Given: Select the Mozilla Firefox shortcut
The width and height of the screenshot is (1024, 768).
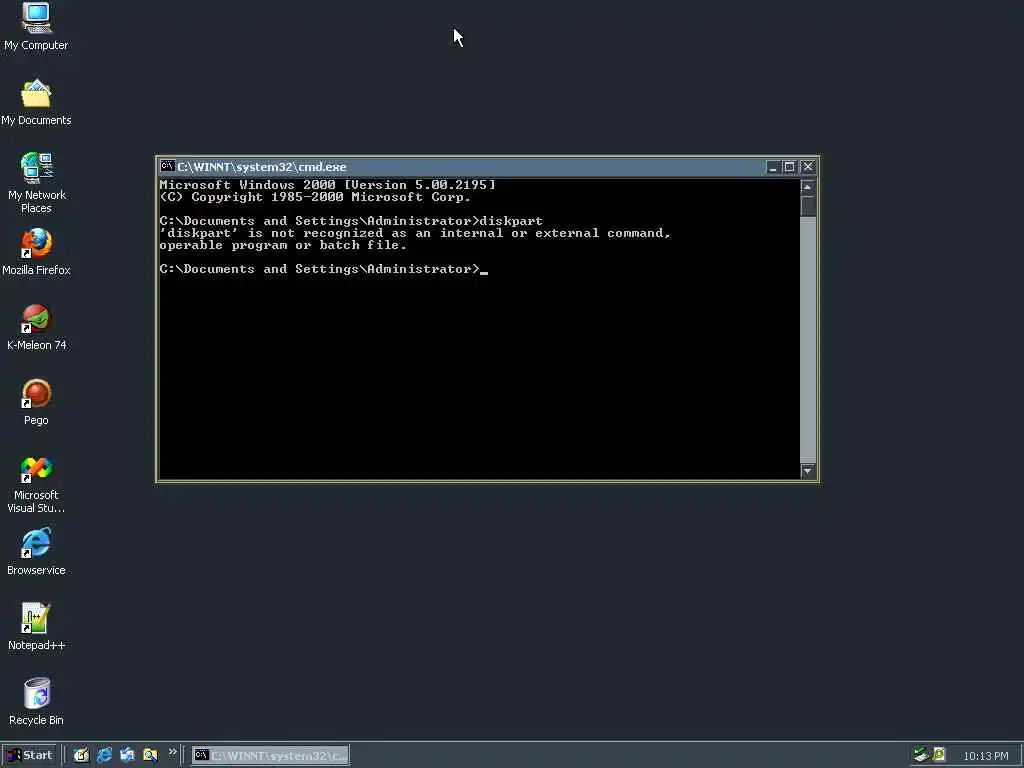Looking at the screenshot, I should point(36,252).
